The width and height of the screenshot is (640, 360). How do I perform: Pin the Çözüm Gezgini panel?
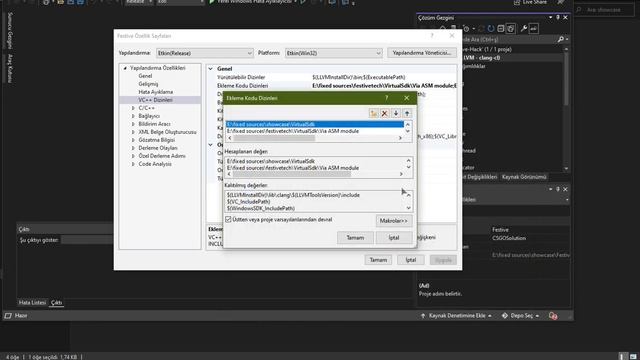pos(558,18)
